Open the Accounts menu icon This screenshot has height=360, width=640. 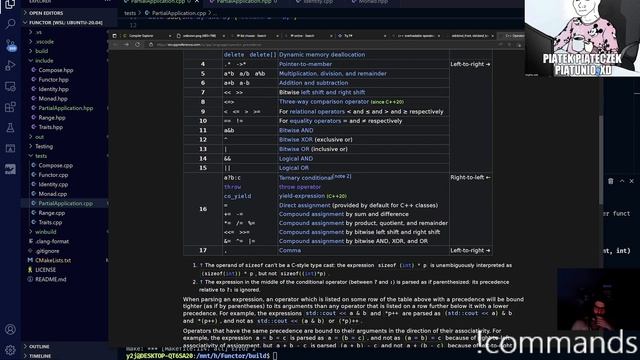(10, 329)
